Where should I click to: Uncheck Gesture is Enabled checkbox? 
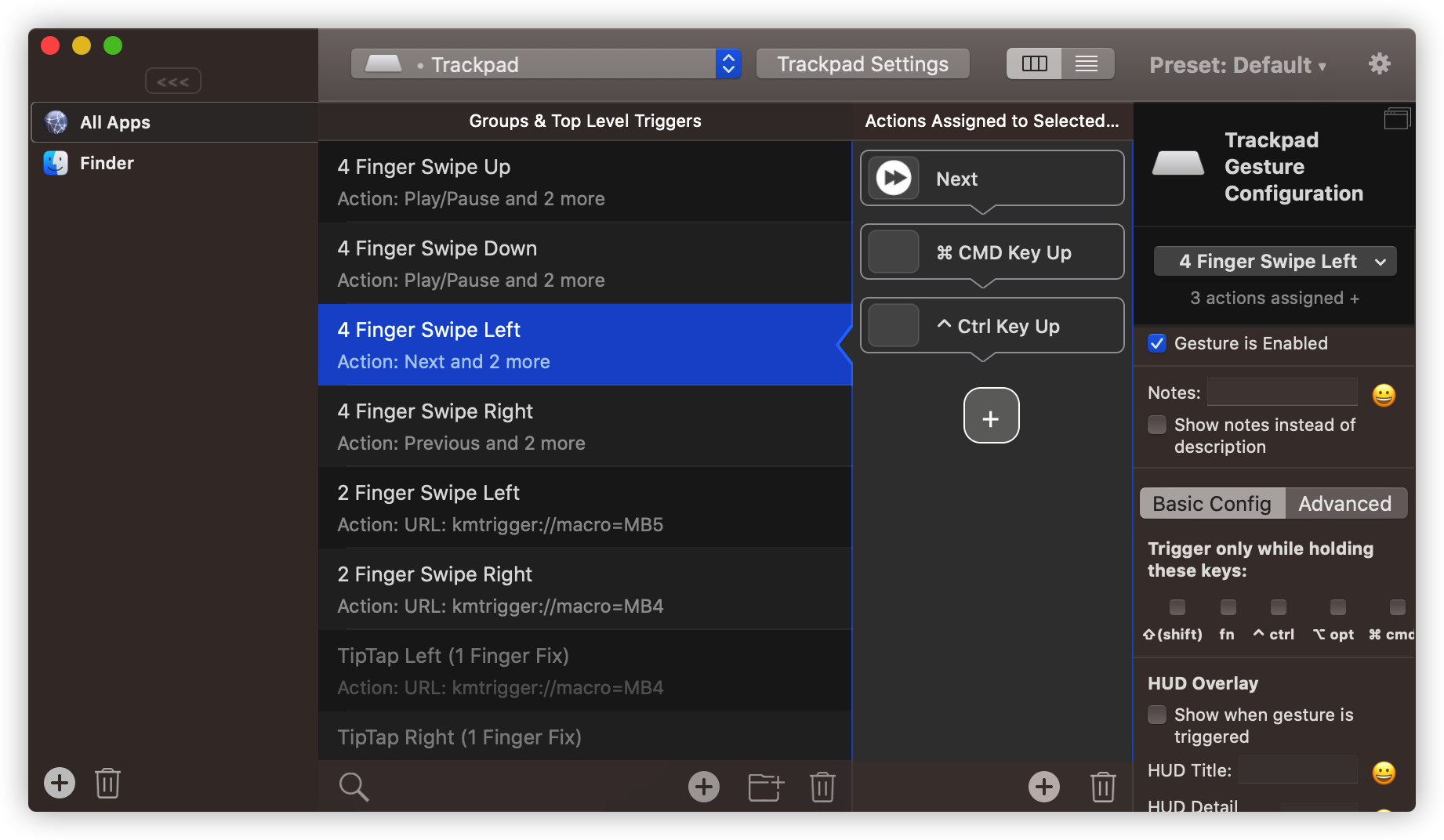point(1157,343)
